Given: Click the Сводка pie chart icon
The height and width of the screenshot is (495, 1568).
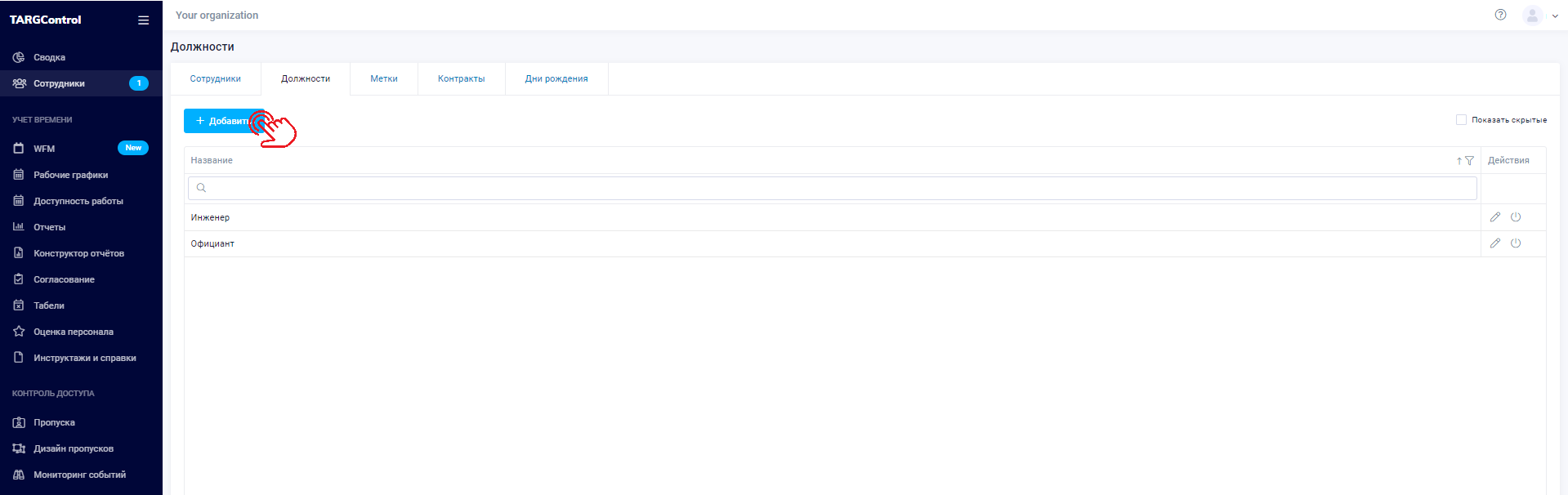Looking at the screenshot, I should pos(19,57).
